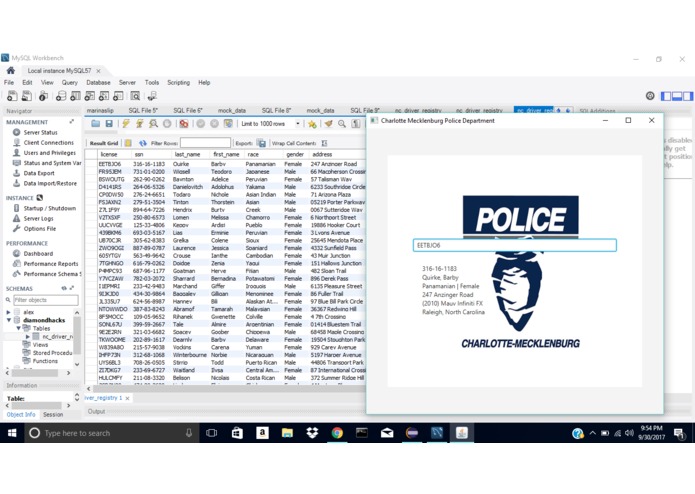Click the reconnect to DBMS icon
The width and height of the screenshot is (695, 494).
[x=152, y=96]
